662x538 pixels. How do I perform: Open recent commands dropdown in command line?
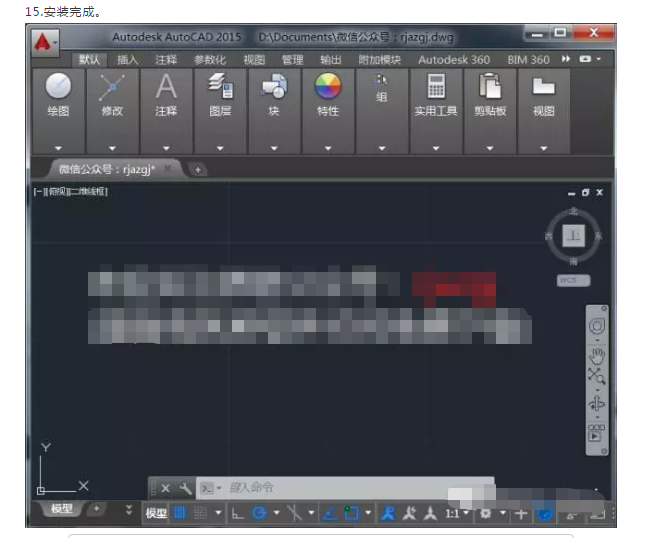coord(219,488)
